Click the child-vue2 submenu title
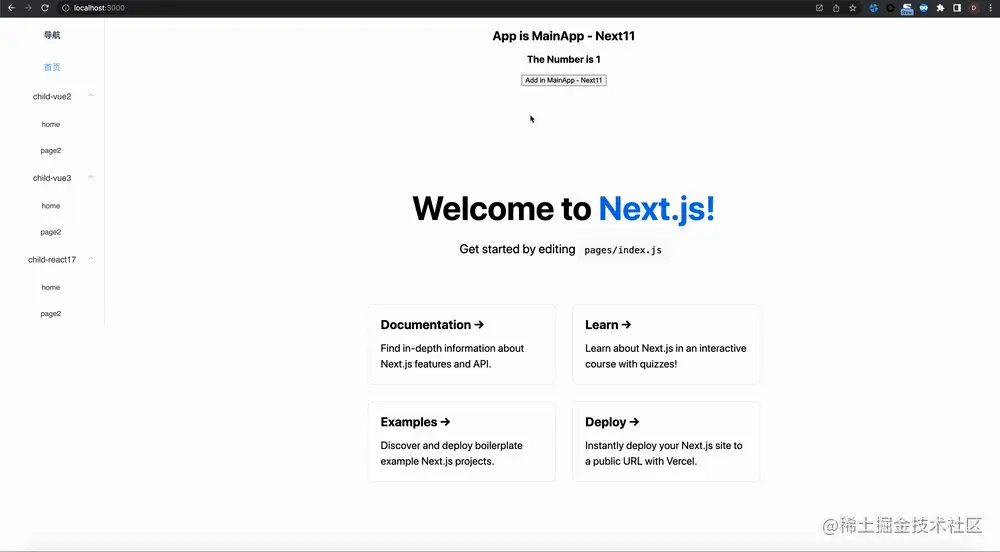The height and width of the screenshot is (552, 1000). pos(52,96)
